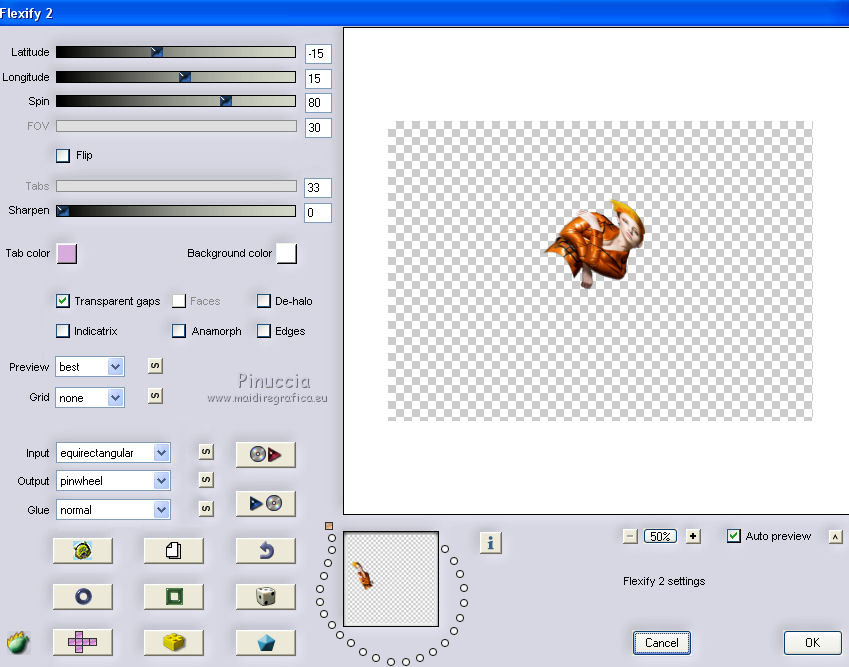
Task: Click the Tabs value field
Action: pos(318,188)
